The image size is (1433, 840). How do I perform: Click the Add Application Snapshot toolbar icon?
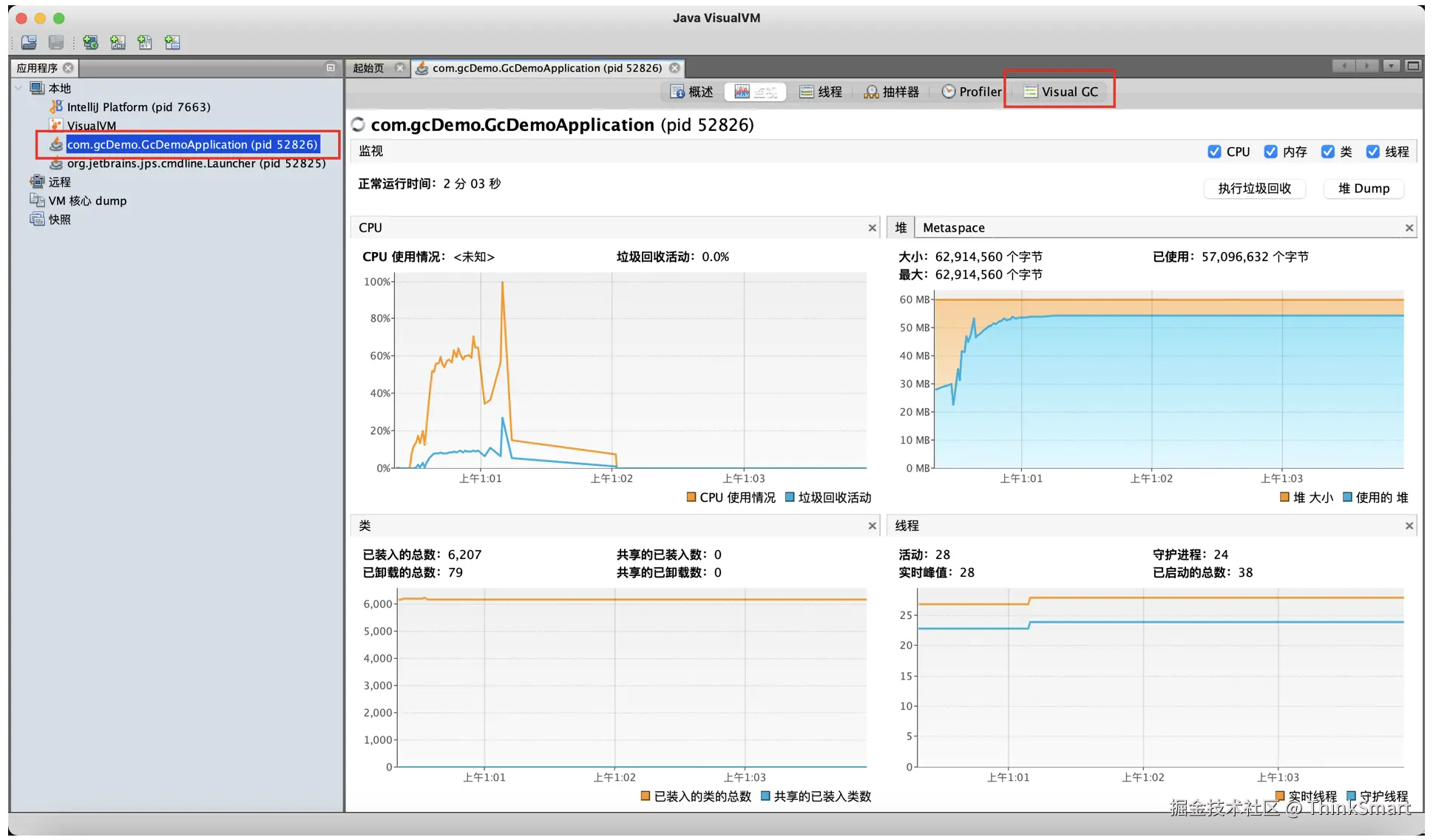pyautogui.click(x=172, y=43)
